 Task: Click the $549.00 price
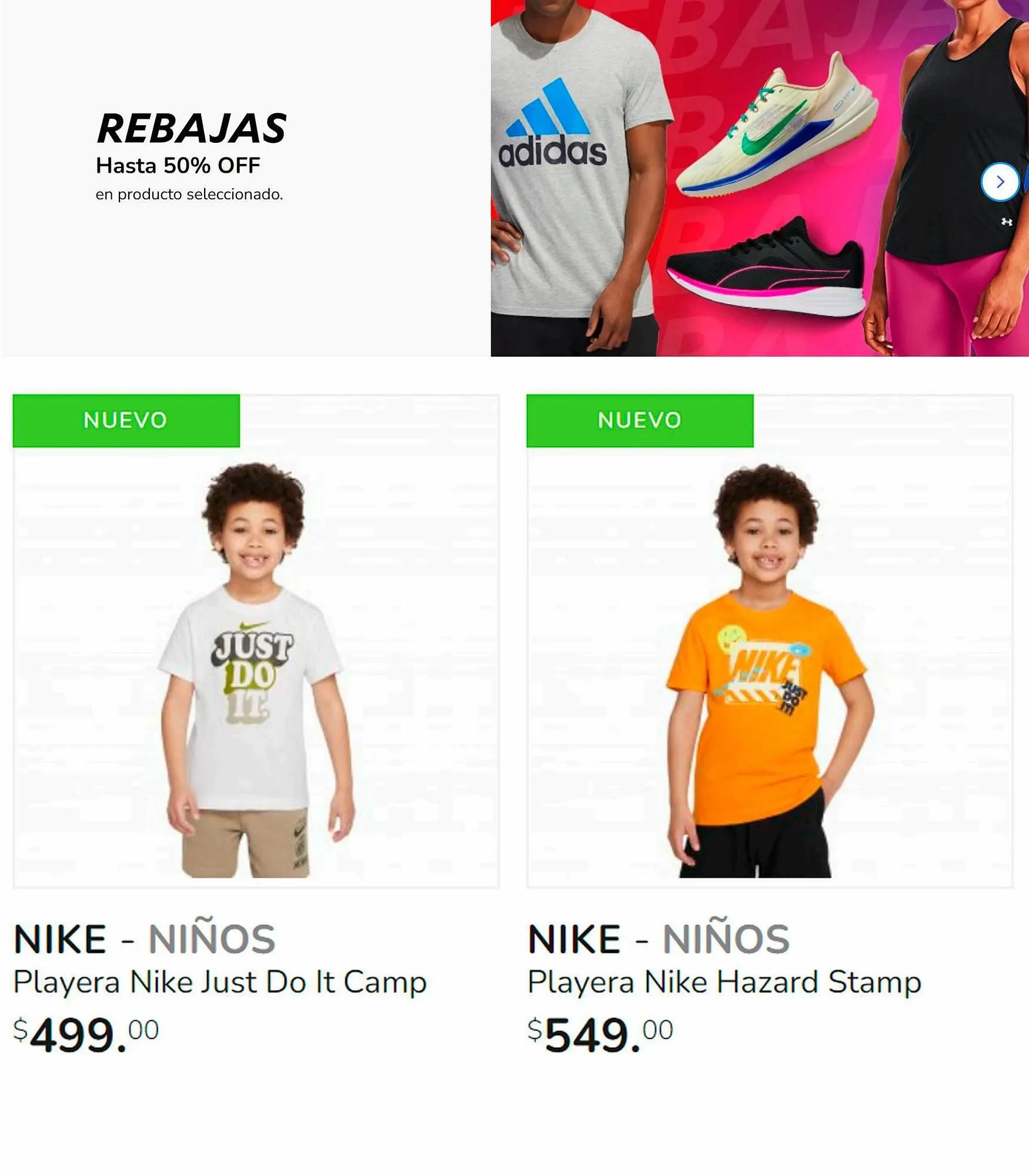tap(600, 1035)
